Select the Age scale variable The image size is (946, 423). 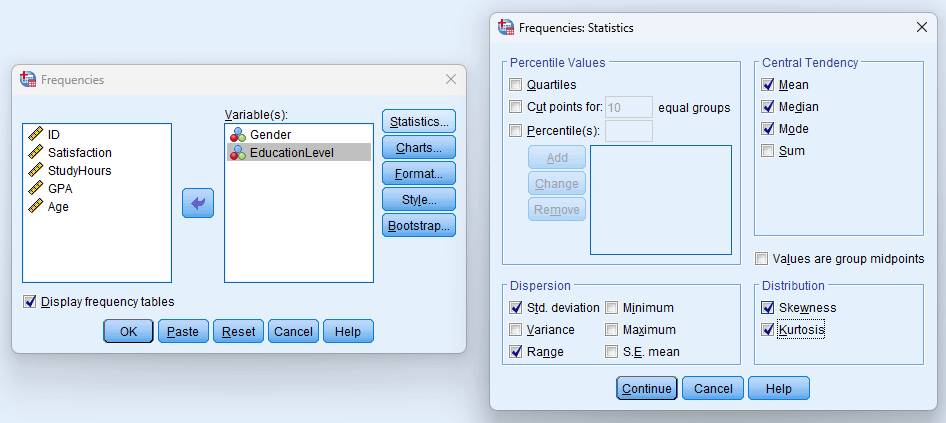(58, 206)
